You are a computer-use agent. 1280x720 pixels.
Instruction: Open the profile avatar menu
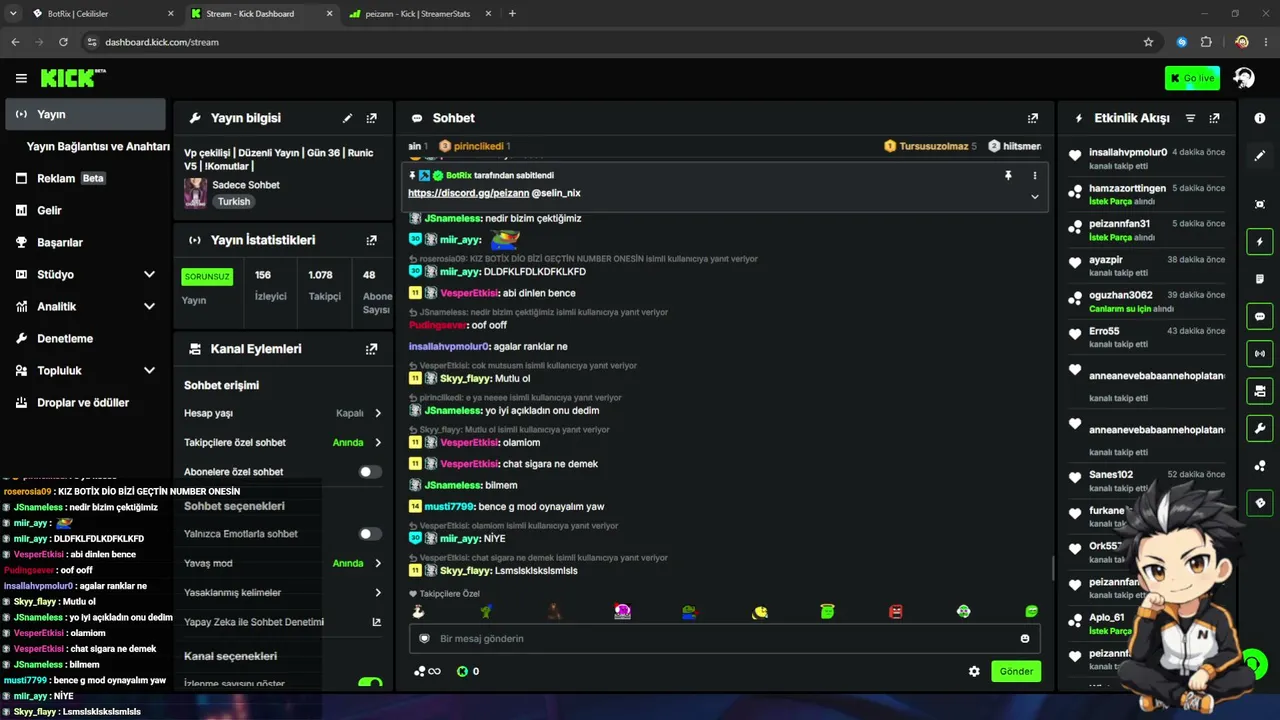coord(1243,78)
